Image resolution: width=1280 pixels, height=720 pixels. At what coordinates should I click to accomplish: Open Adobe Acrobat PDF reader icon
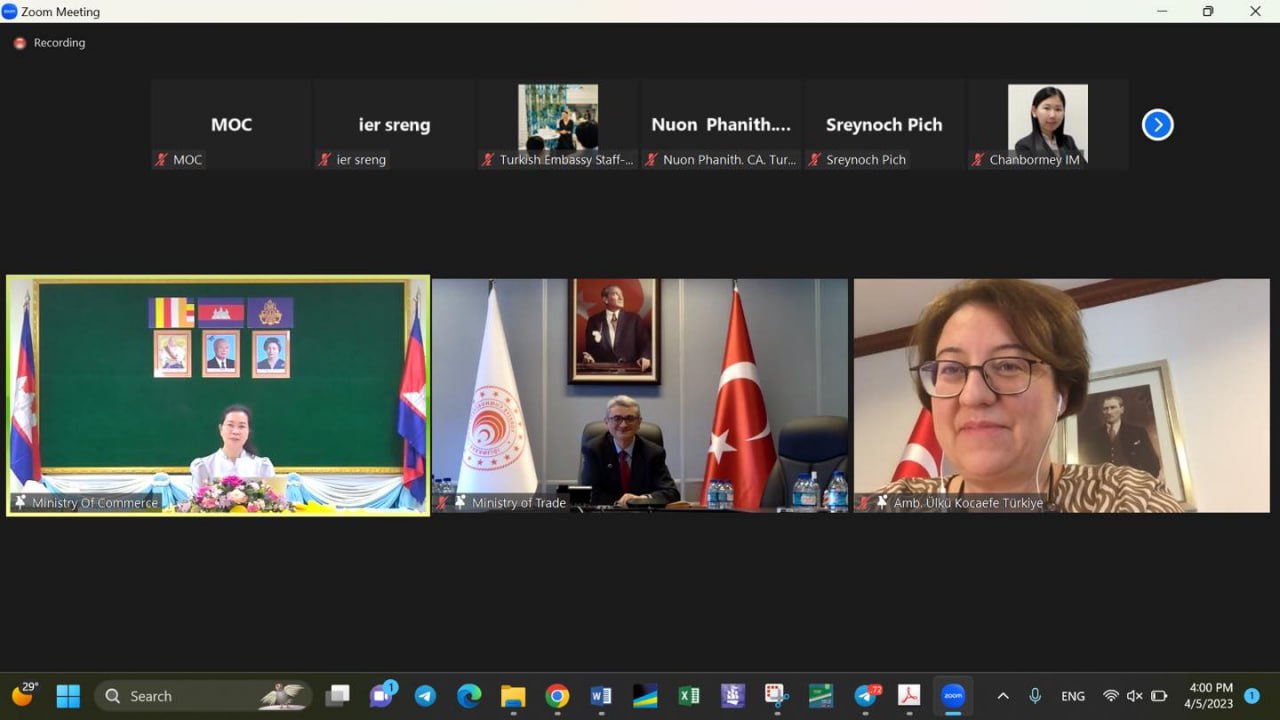909,696
